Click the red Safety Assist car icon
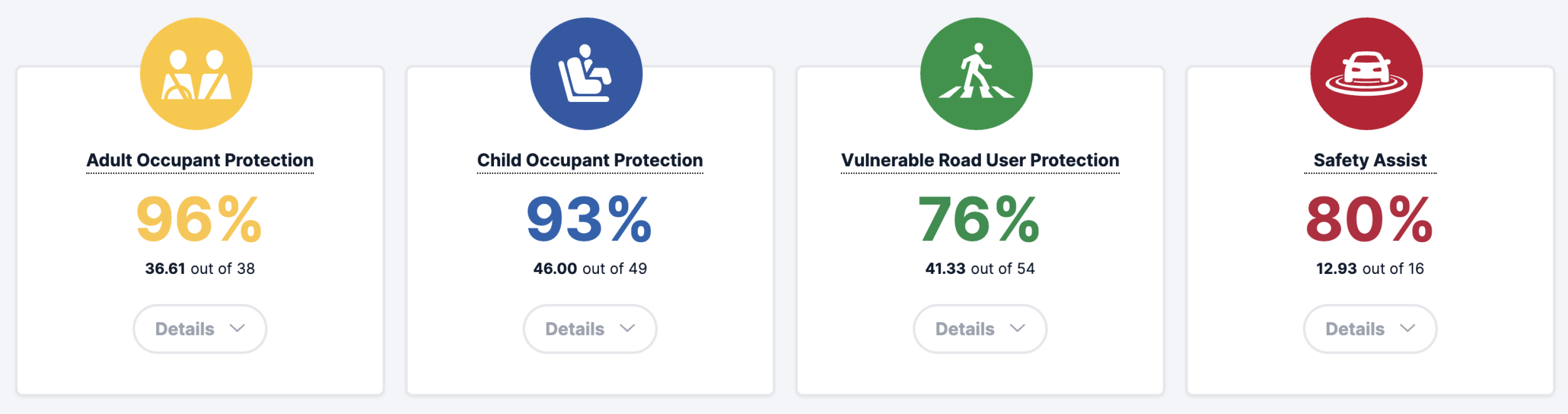The width and height of the screenshot is (1568, 414). (x=1367, y=74)
